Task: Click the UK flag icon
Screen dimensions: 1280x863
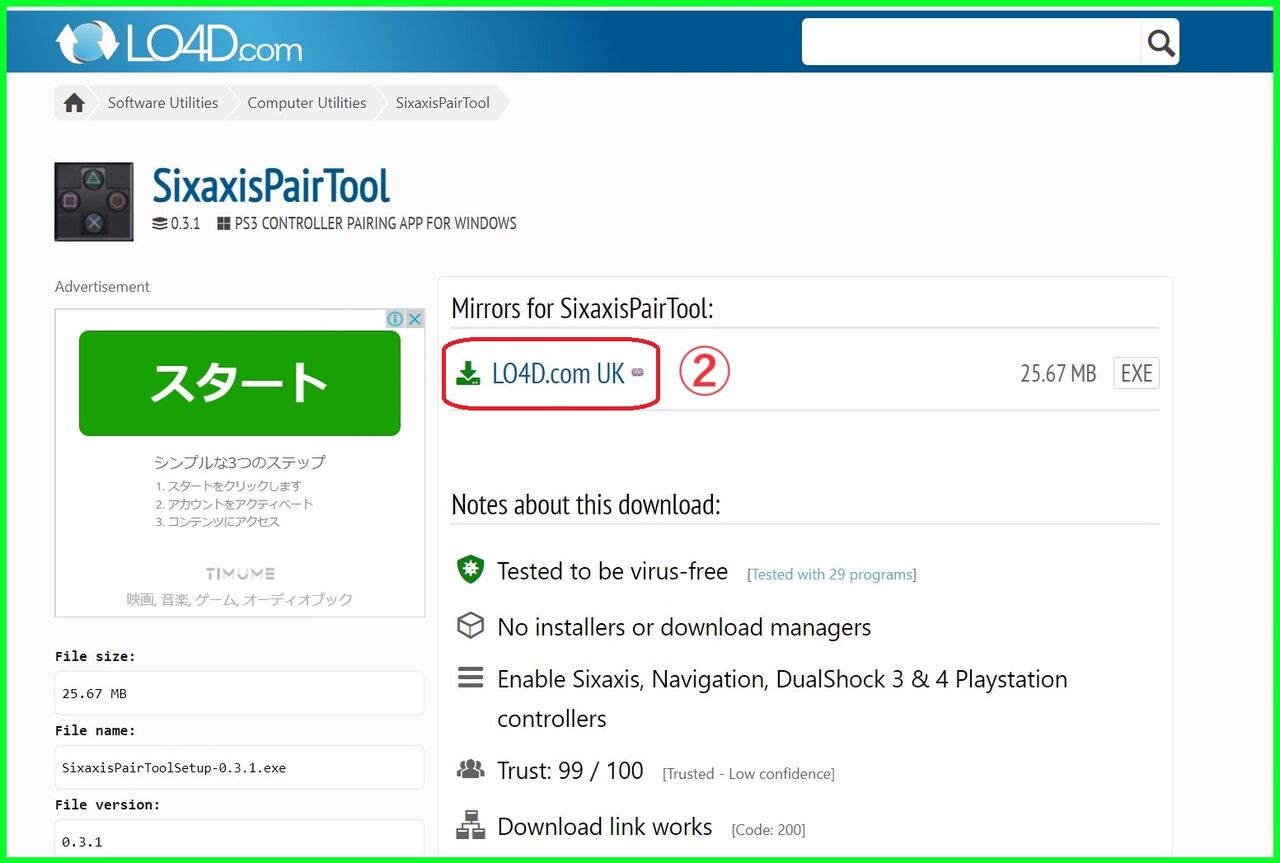Action: tap(638, 372)
